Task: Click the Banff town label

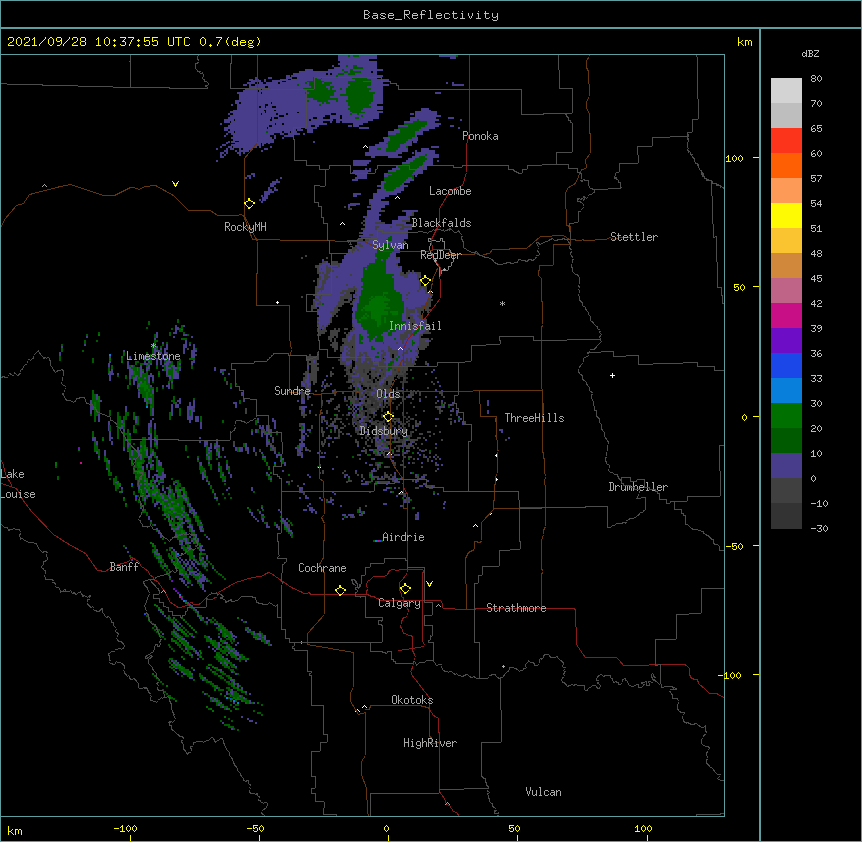Action: pos(124,567)
